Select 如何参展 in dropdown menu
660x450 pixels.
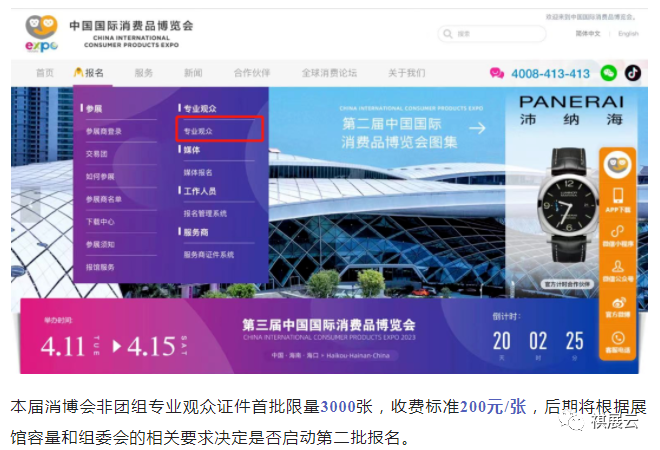[x=100, y=177]
